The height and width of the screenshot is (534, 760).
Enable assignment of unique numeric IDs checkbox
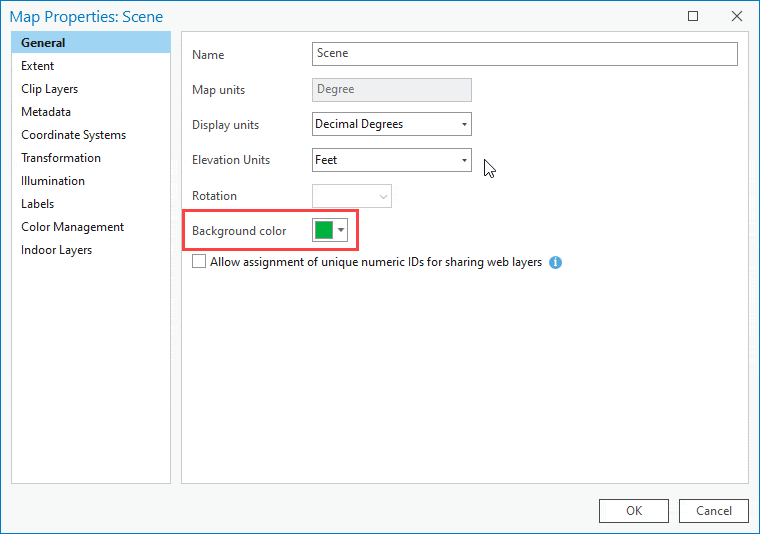199,262
